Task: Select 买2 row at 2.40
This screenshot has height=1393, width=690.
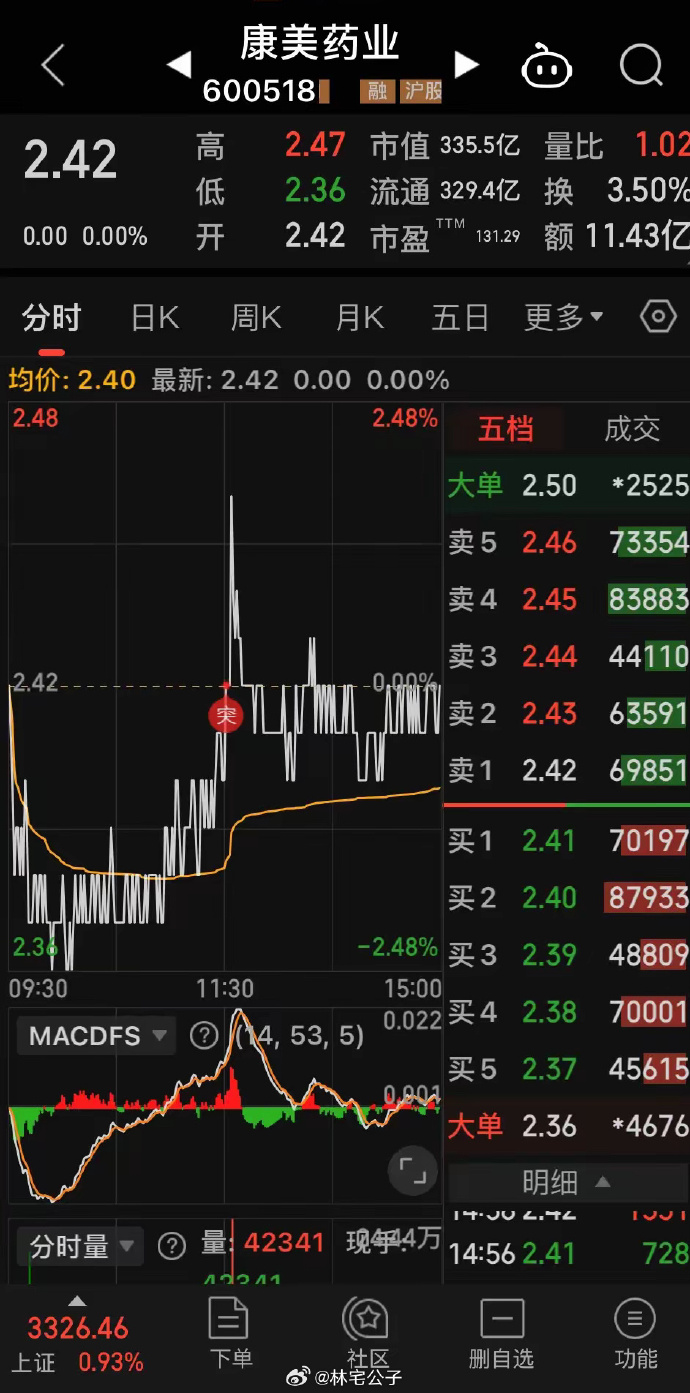Action: click(567, 897)
